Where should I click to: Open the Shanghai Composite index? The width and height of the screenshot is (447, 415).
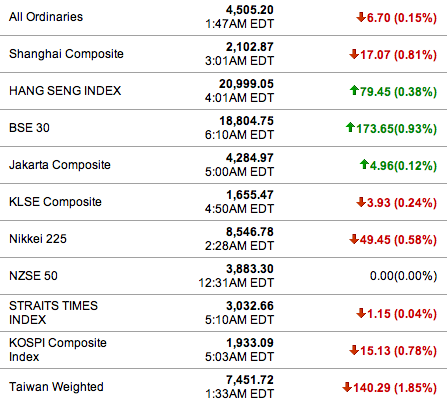click(x=66, y=54)
